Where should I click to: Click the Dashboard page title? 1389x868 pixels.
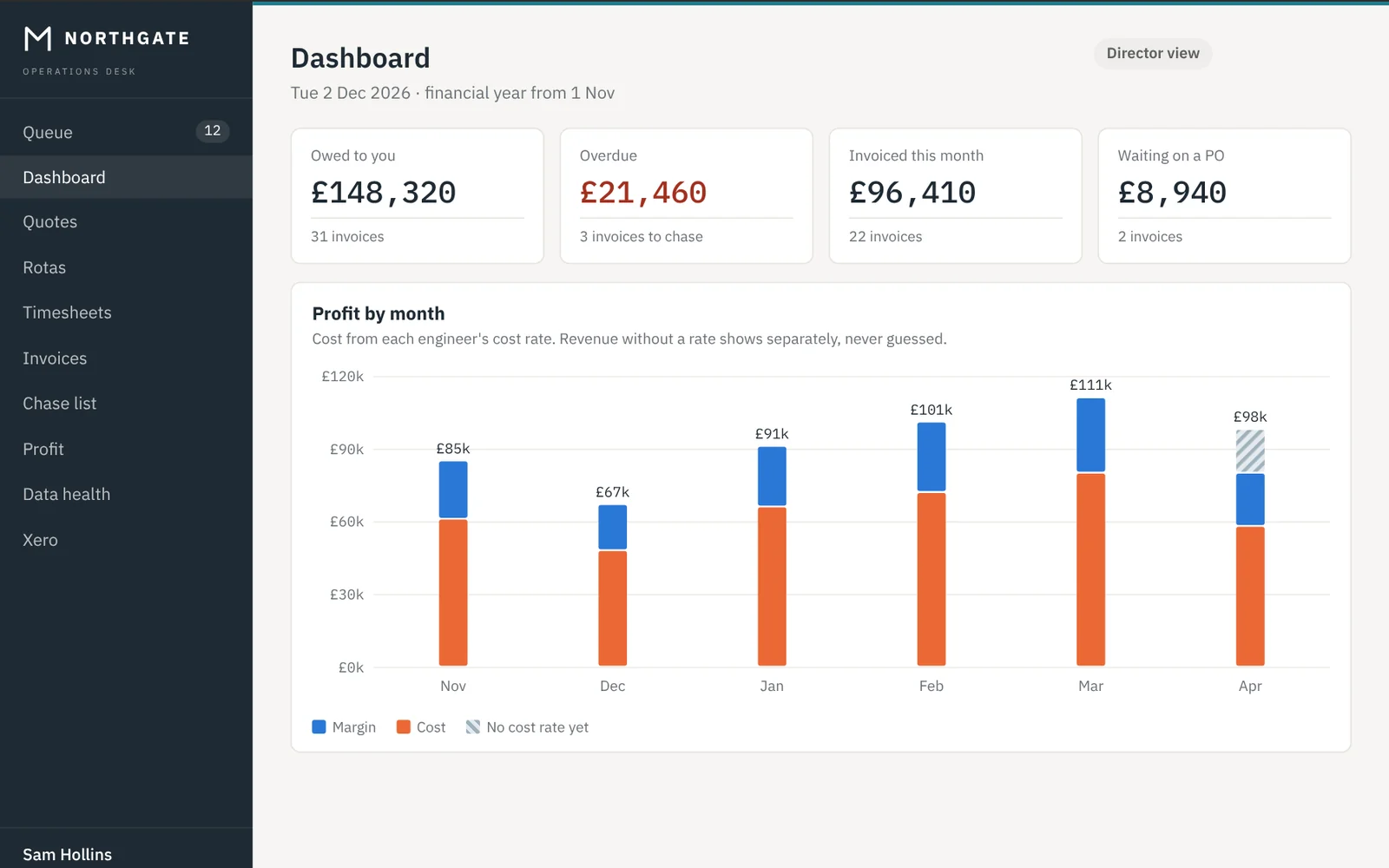tap(360, 58)
